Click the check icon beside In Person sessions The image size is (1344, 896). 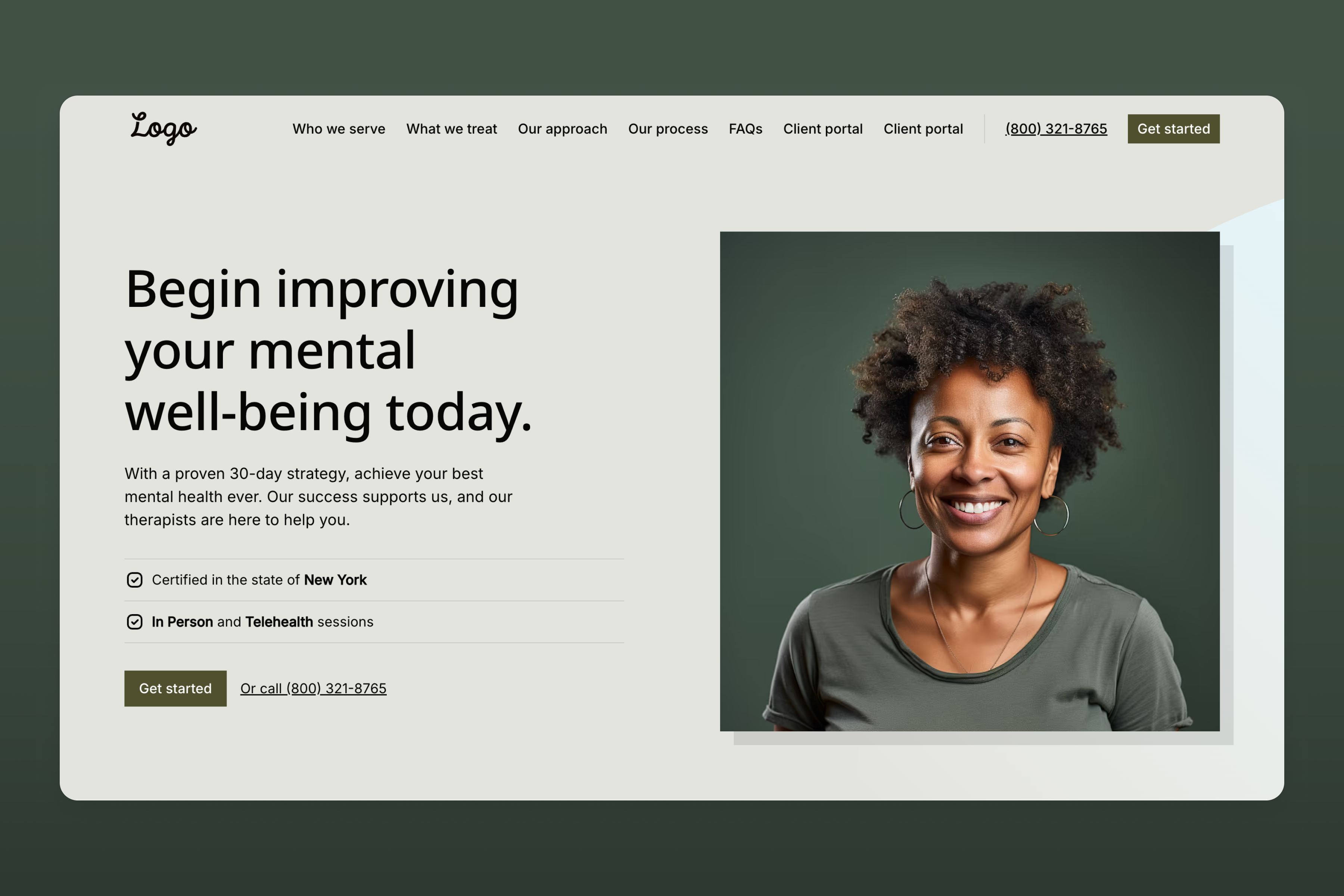pos(135,622)
